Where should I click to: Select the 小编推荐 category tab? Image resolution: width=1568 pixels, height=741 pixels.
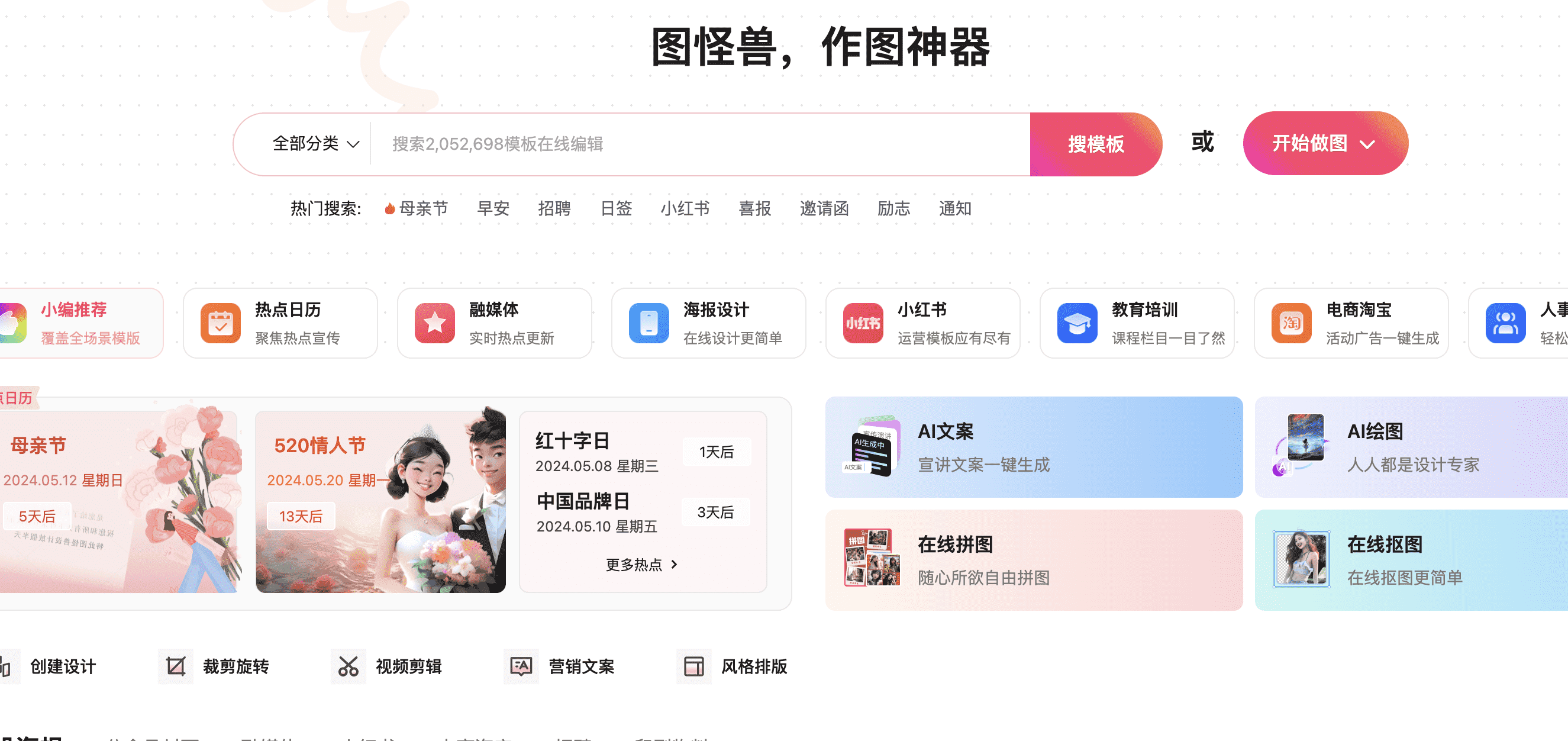tap(81, 323)
